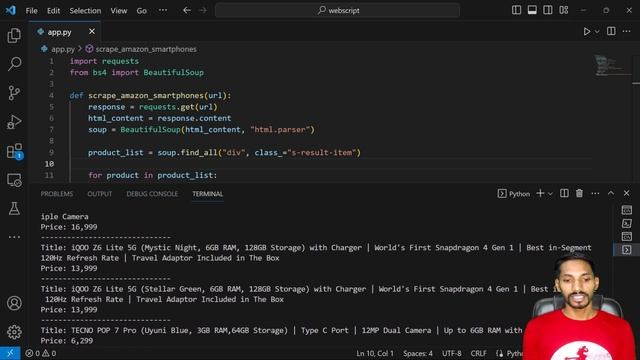This screenshot has width=640, height=360.
Task: Click the remote window status indicator
Action: tap(10, 353)
